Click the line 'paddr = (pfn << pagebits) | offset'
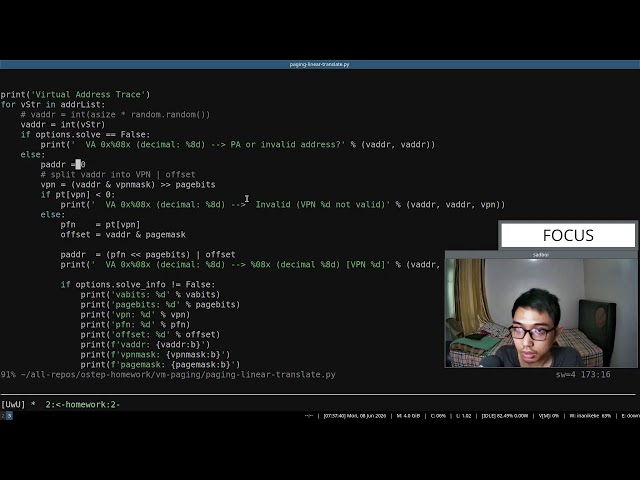The width and height of the screenshot is (640, 480). pyautogui.click(x=148, y=254)
